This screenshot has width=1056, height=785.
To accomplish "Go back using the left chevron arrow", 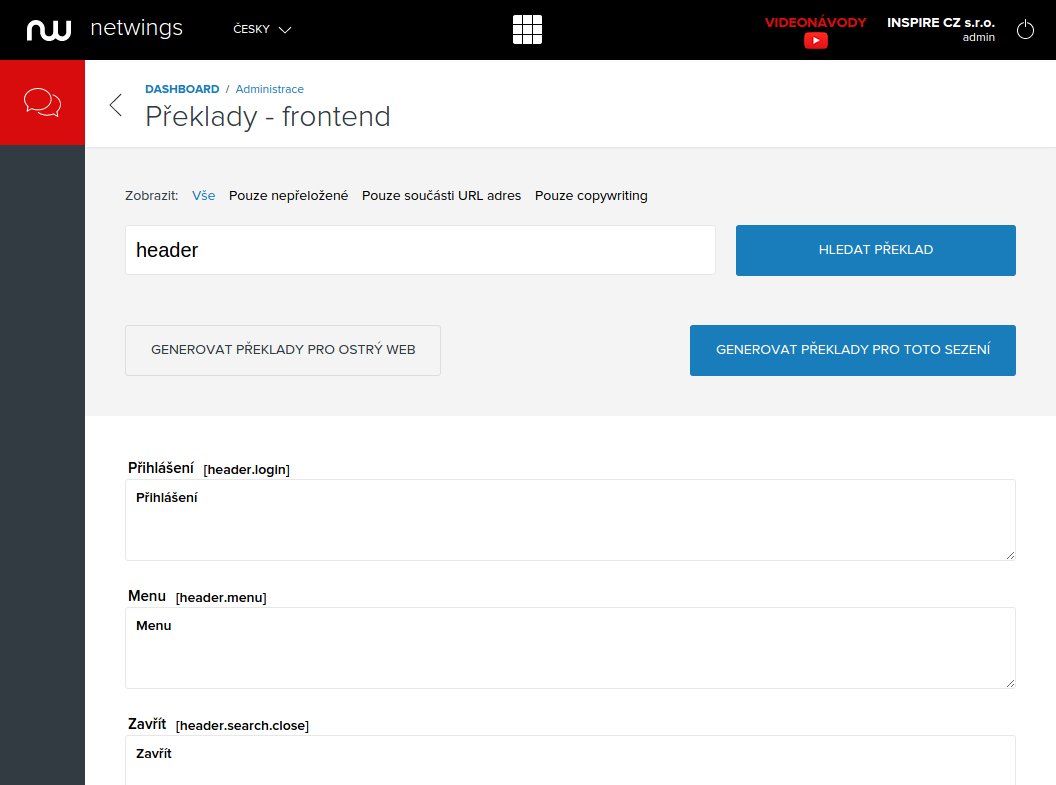I will click(116, 105).
